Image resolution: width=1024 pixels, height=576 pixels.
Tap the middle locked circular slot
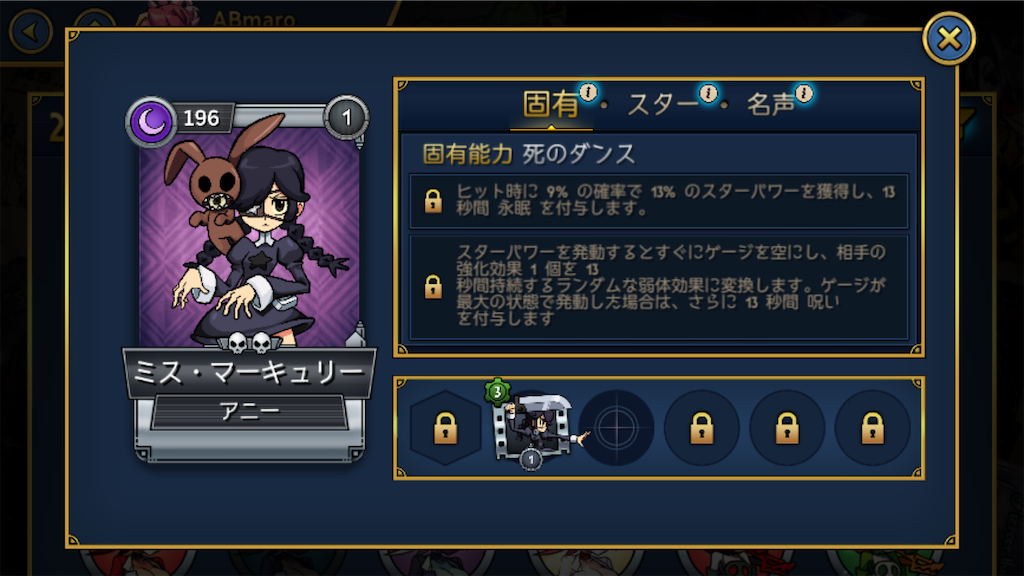(x=787, y=428)
